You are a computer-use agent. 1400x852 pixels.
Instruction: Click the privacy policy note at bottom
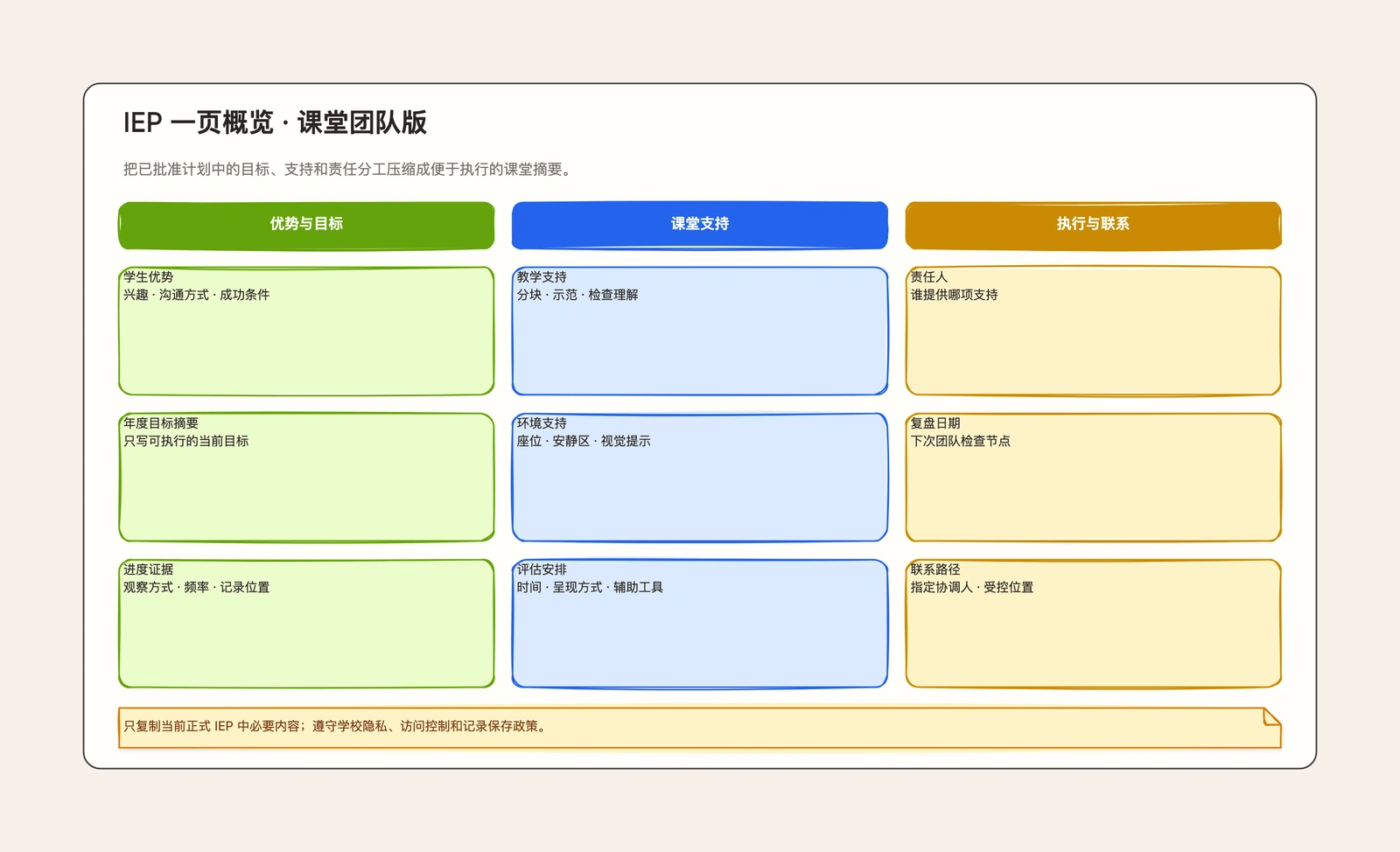coord(700,728)
